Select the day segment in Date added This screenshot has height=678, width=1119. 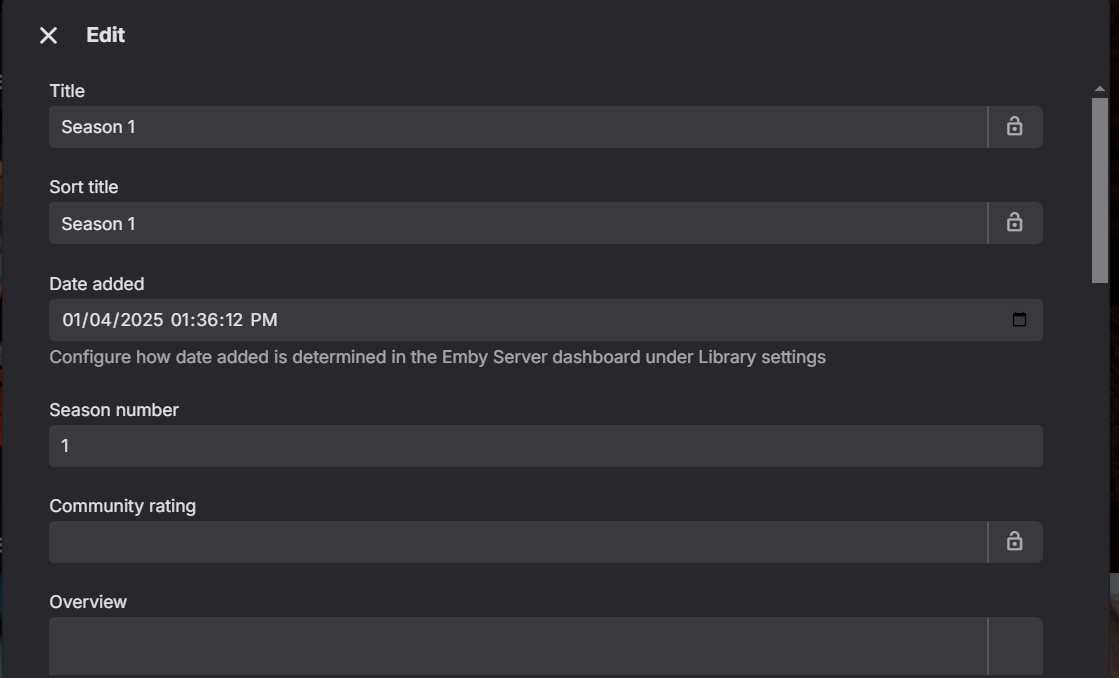coord(103,320)
